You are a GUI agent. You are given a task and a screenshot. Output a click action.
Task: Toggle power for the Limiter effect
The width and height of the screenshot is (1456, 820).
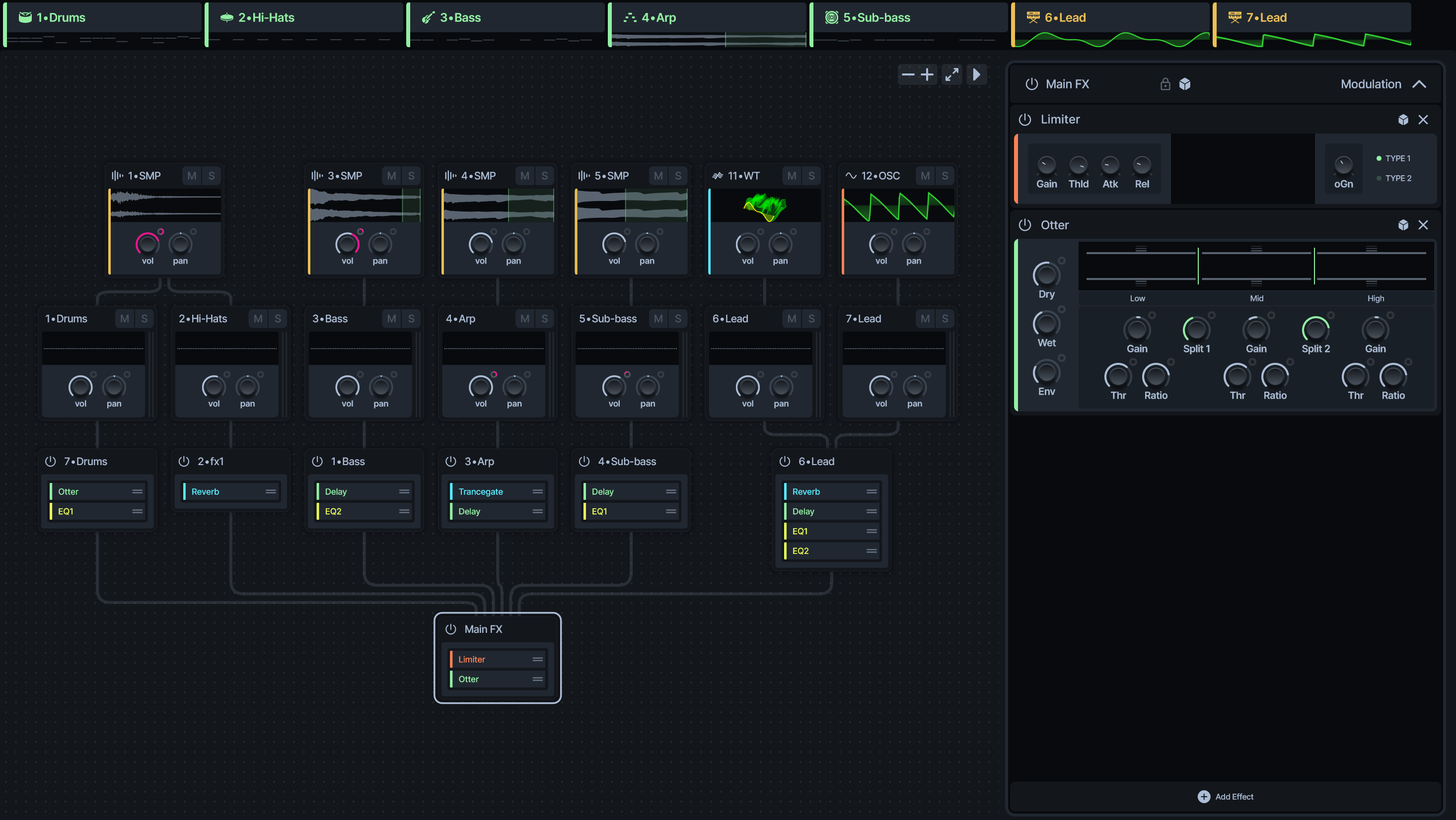click(1025, 119)
